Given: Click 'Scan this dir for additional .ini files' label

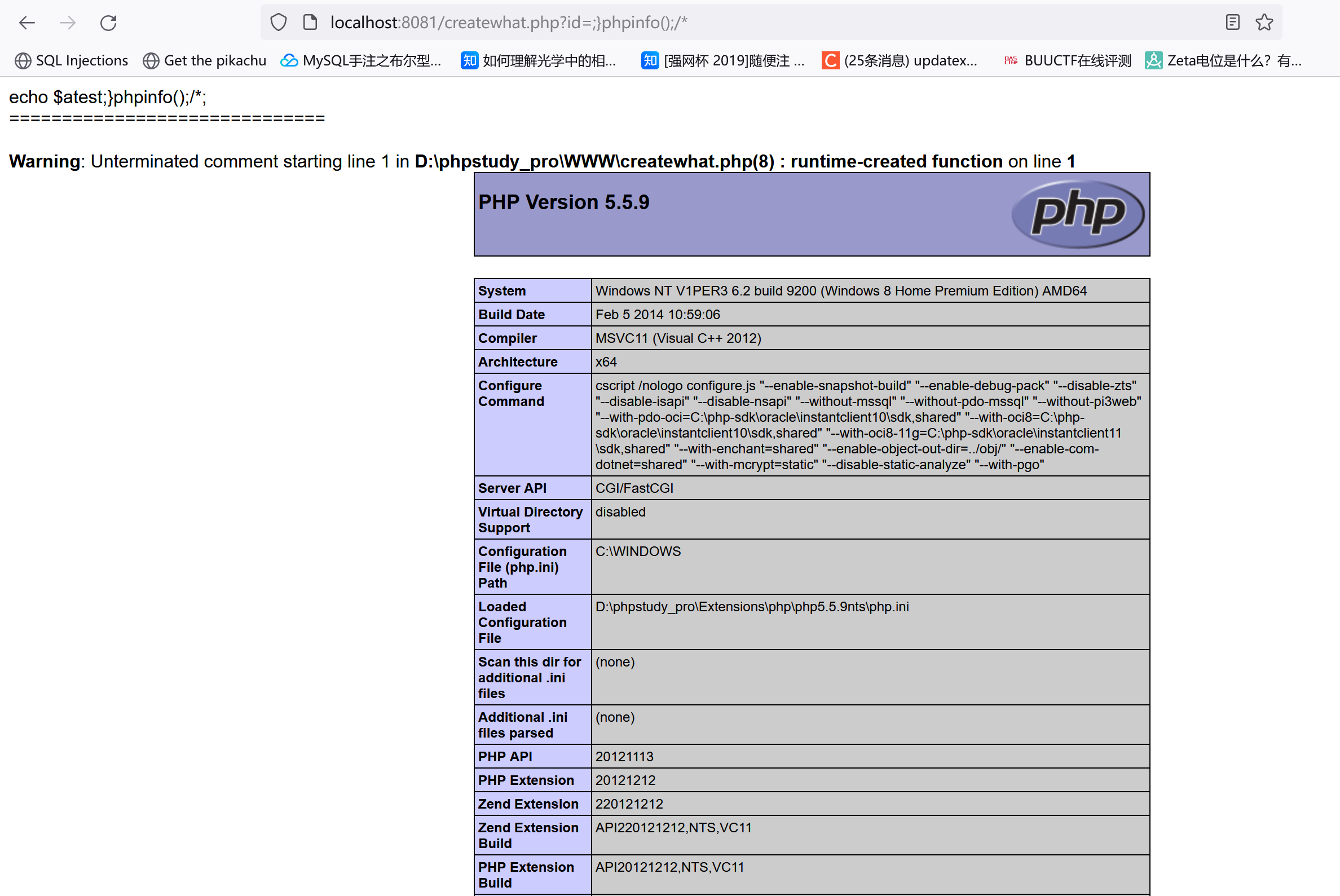Looking at the screenshot, I should (x=529, y=678).
